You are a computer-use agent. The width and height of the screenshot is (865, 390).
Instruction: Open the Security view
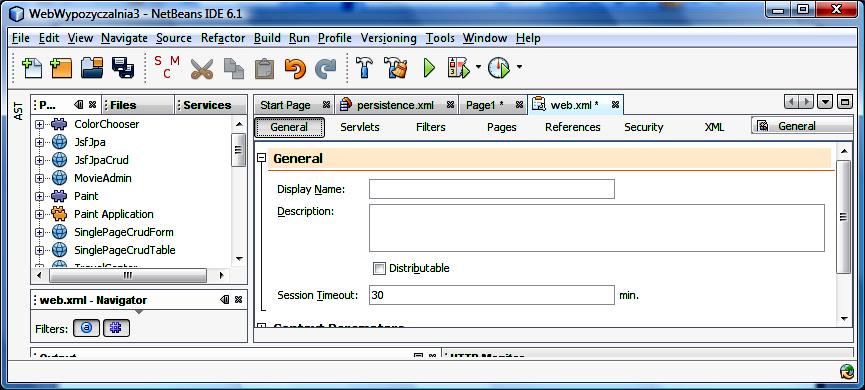[x=643, y=127]
